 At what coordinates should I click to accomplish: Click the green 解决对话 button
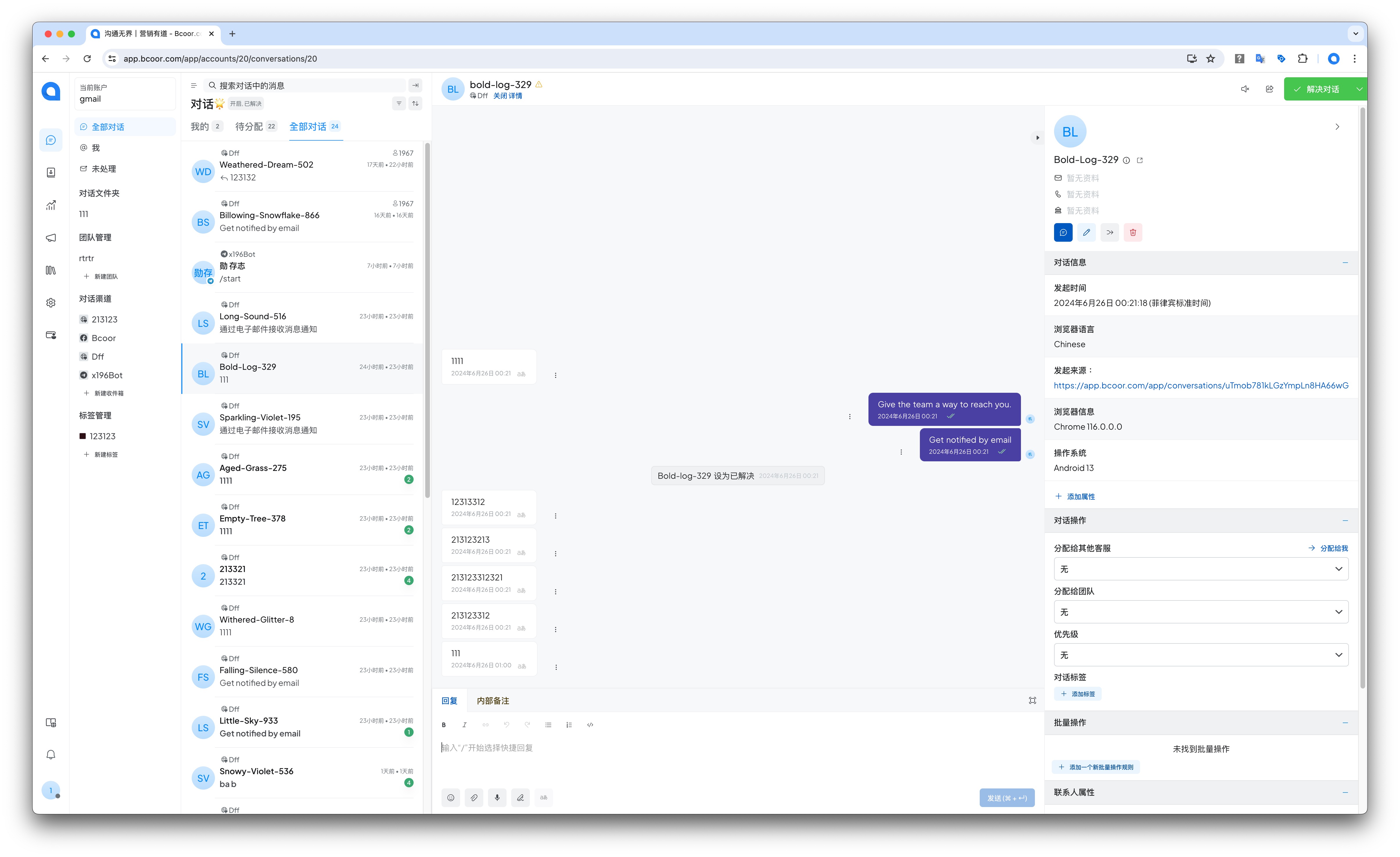1316,89
